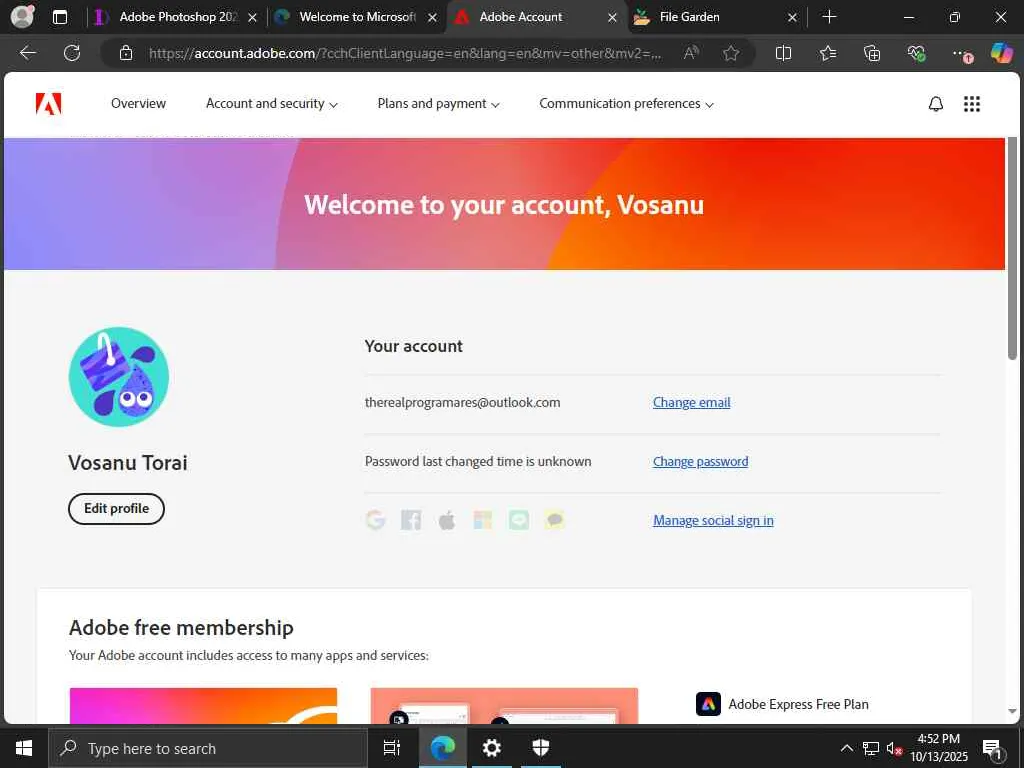Add page to favorites star icon

click(x=731, y=53)
